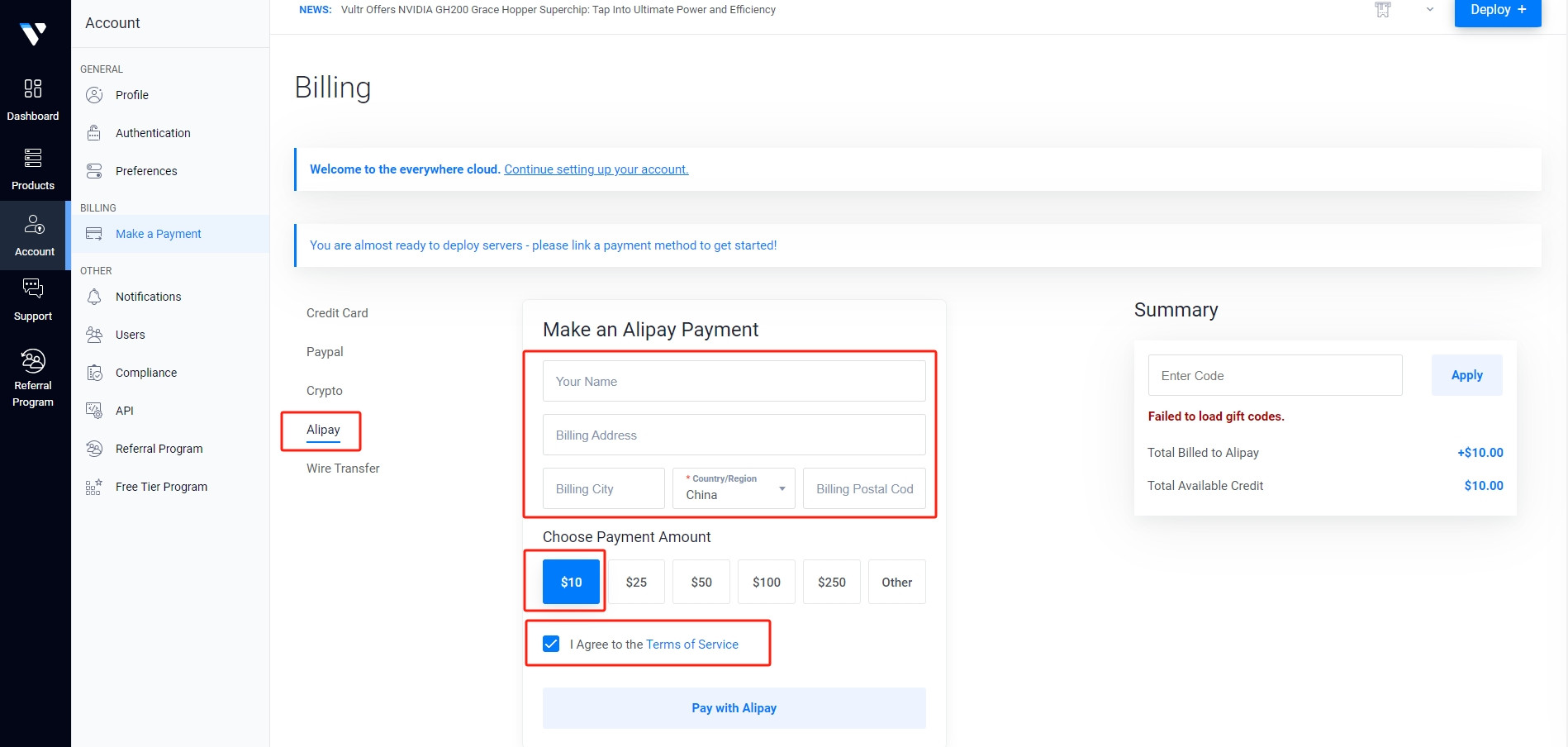Click the Referral Program menu icon
Image resolution: width=1568 pixels, height=747 pixels.
click(94, 449)
